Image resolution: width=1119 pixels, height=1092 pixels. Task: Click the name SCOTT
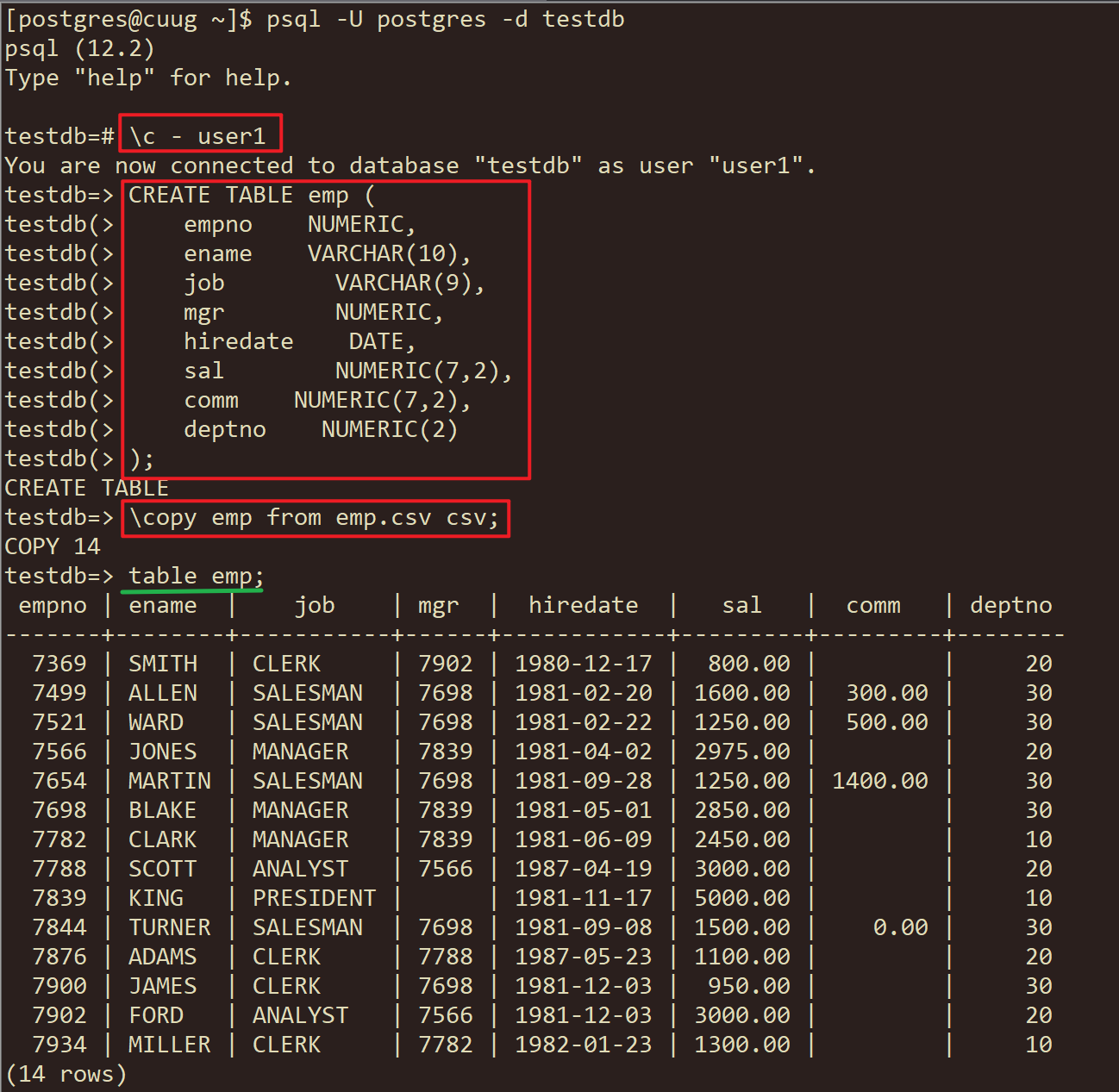tap(163, 869)
